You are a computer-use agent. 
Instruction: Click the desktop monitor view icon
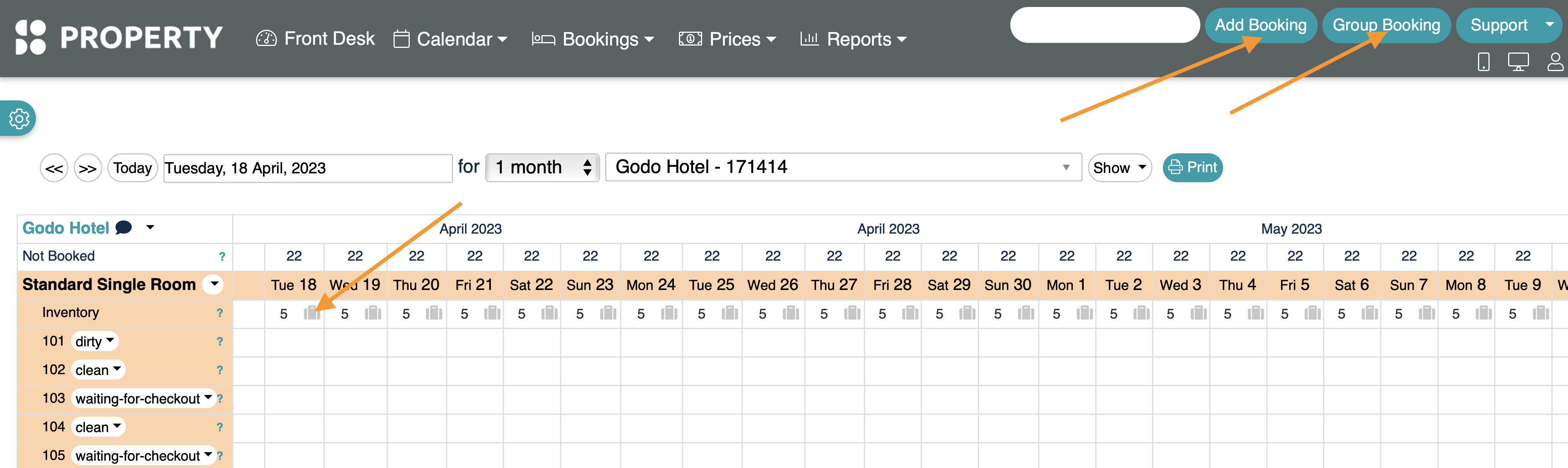click(1518, 61)
